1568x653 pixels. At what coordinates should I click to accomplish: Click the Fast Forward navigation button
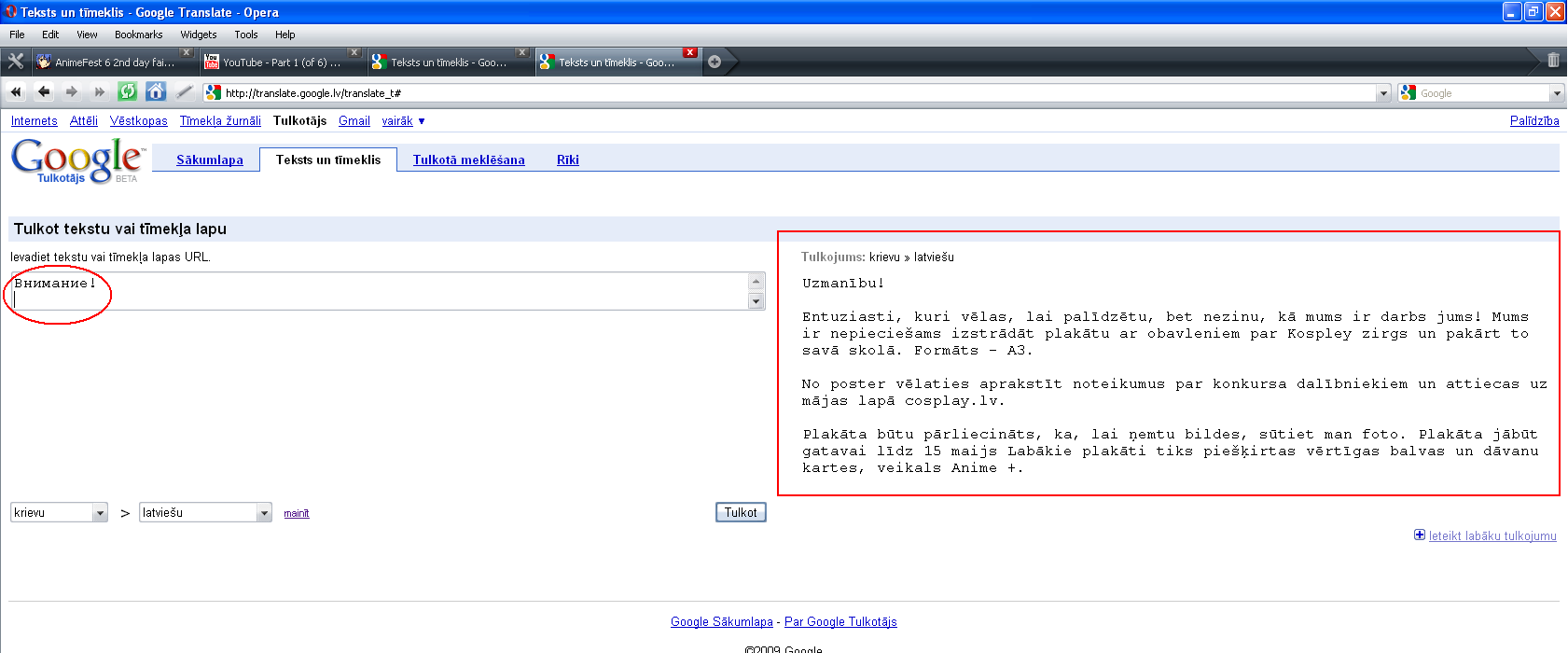(100, 91)
